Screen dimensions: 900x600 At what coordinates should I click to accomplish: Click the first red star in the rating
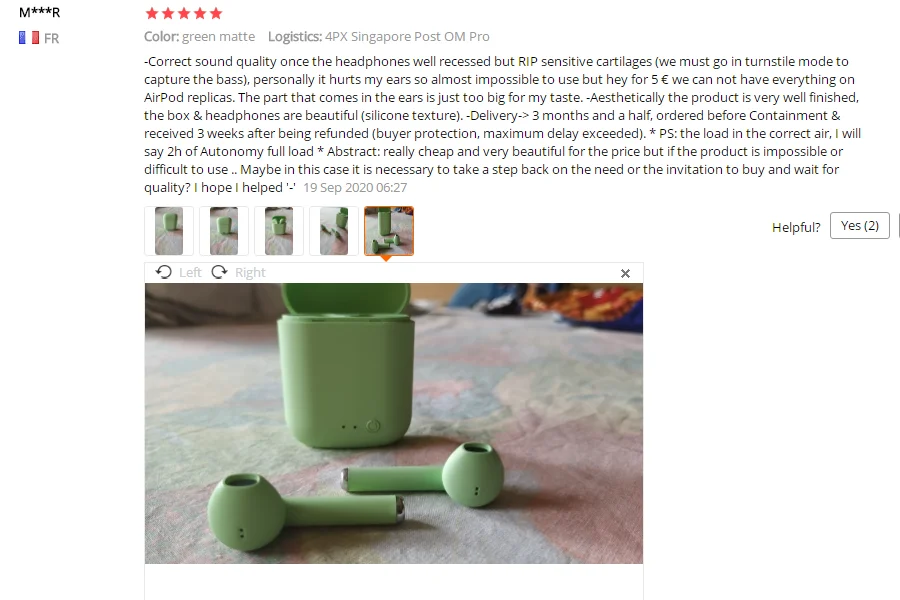(x=152, y=13)
